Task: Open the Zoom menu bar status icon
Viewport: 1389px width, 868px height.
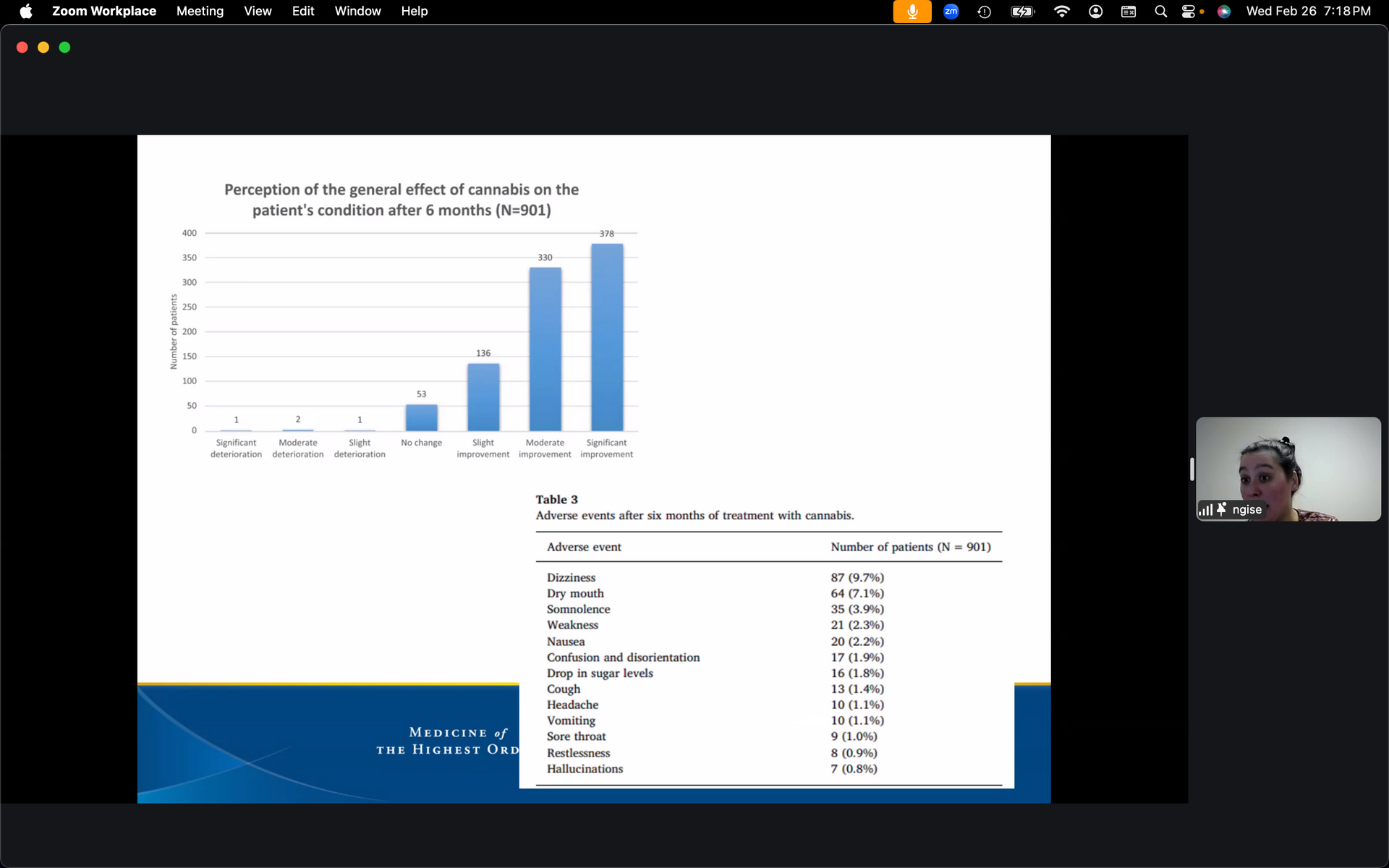Action: tap(951, 12)
